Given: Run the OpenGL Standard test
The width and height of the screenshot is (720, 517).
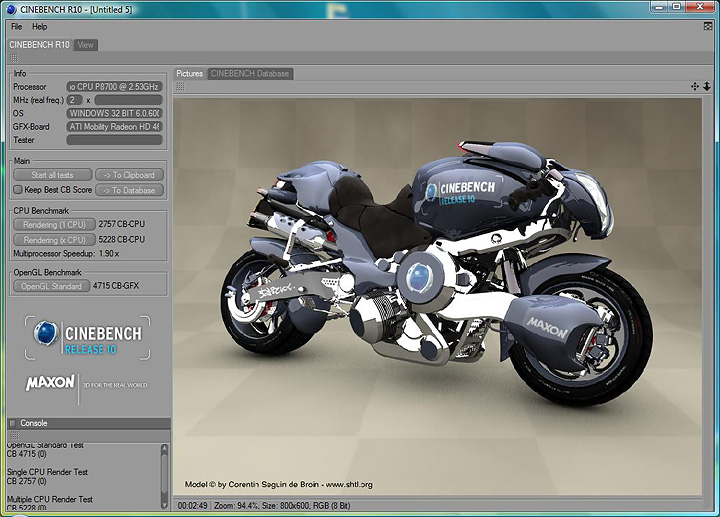Looking at the screenshot, I should pos(51,286).
